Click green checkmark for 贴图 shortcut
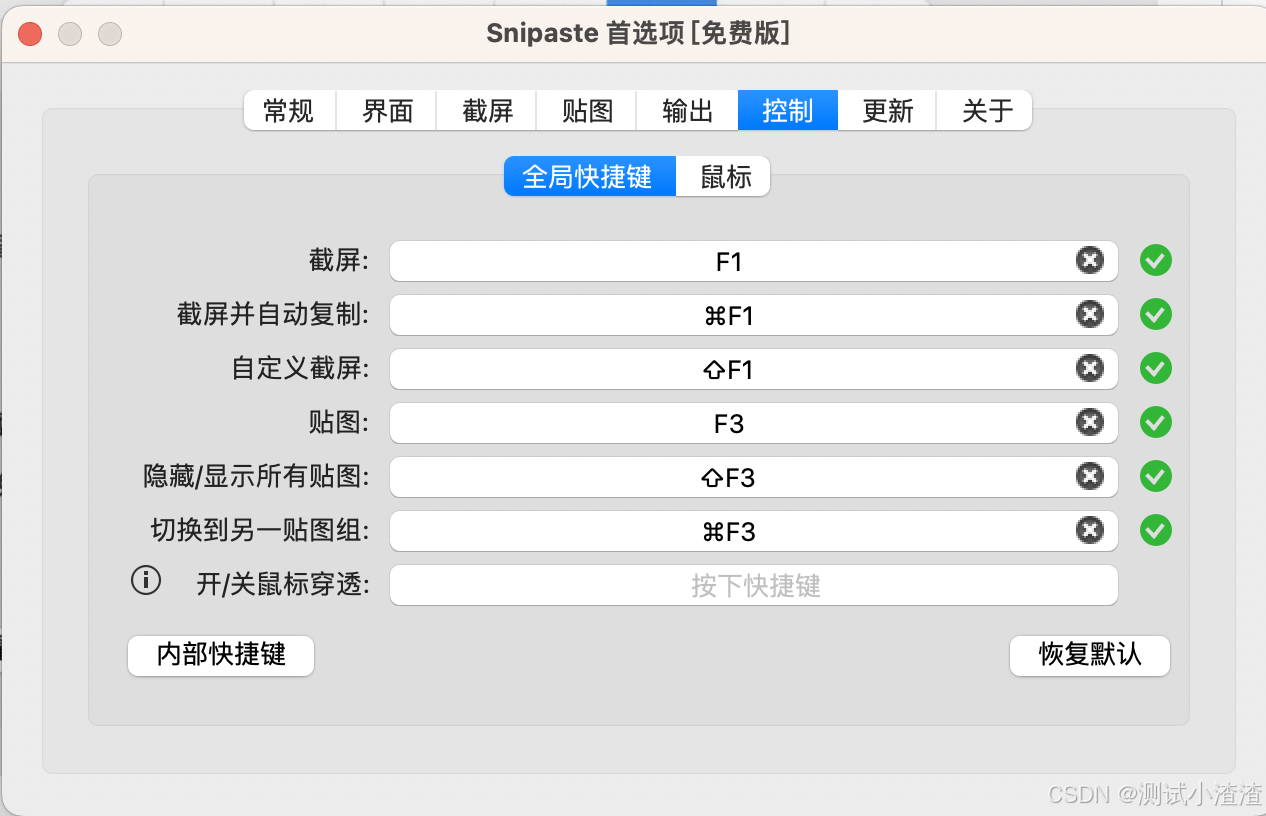Screen dimensions: 1266x816 [x=1155, y=423]
